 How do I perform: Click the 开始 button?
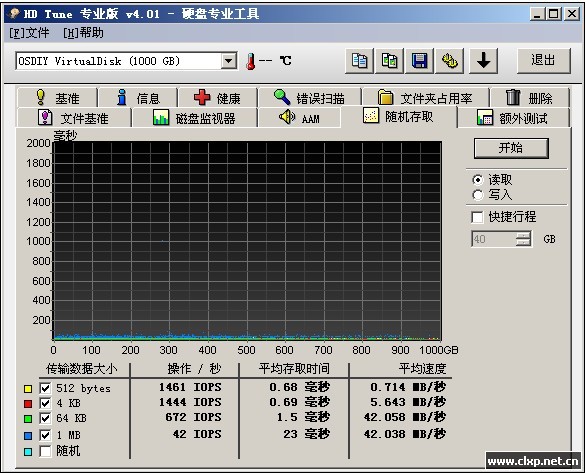pyautogui.click(x=511, y=148)
